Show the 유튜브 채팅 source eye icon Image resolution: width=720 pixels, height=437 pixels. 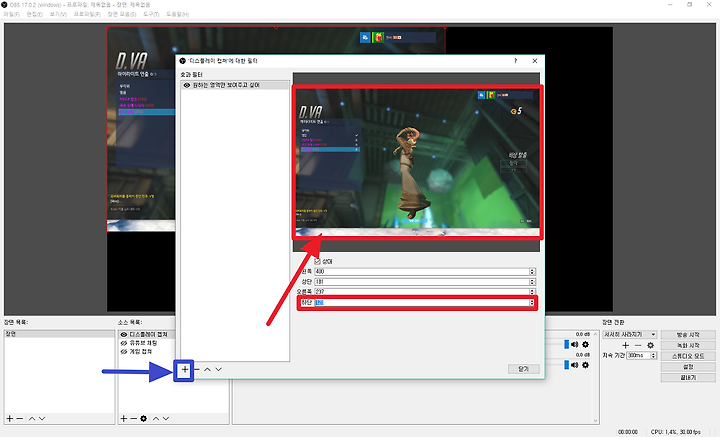point(124,343)
